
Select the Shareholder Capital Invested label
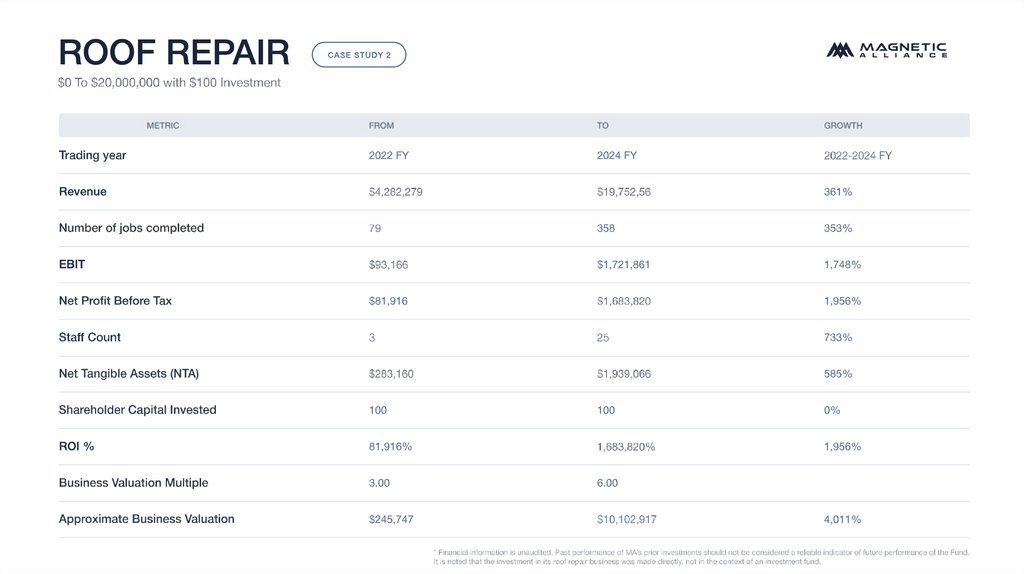[138, 410]
